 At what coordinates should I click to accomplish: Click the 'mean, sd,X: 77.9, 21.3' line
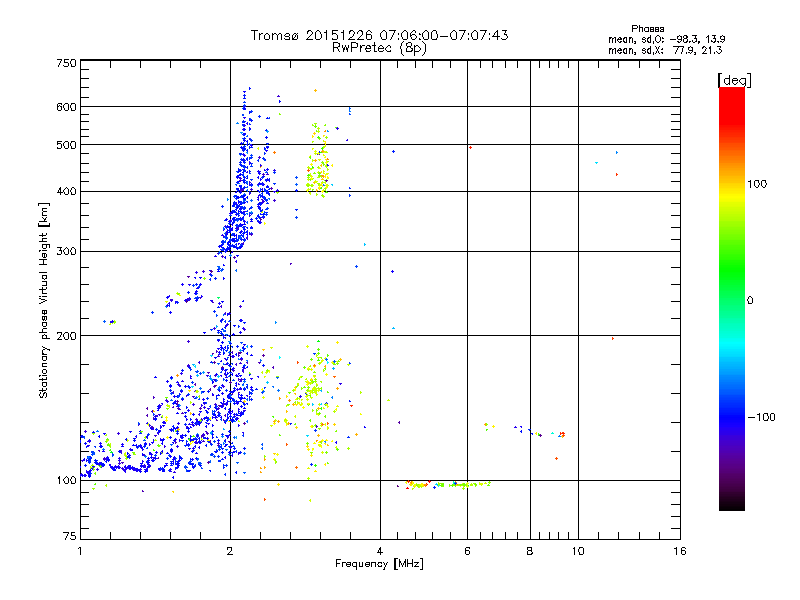pos(665,50)
